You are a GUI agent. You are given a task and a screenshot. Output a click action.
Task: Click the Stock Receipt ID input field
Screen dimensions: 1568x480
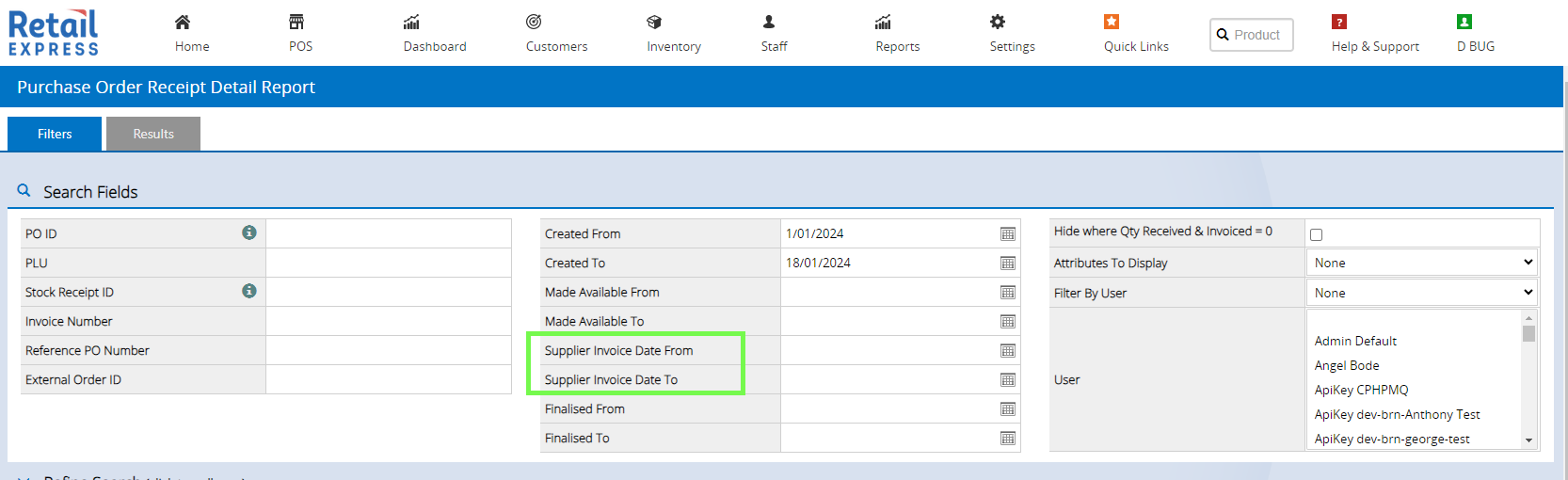389,292
